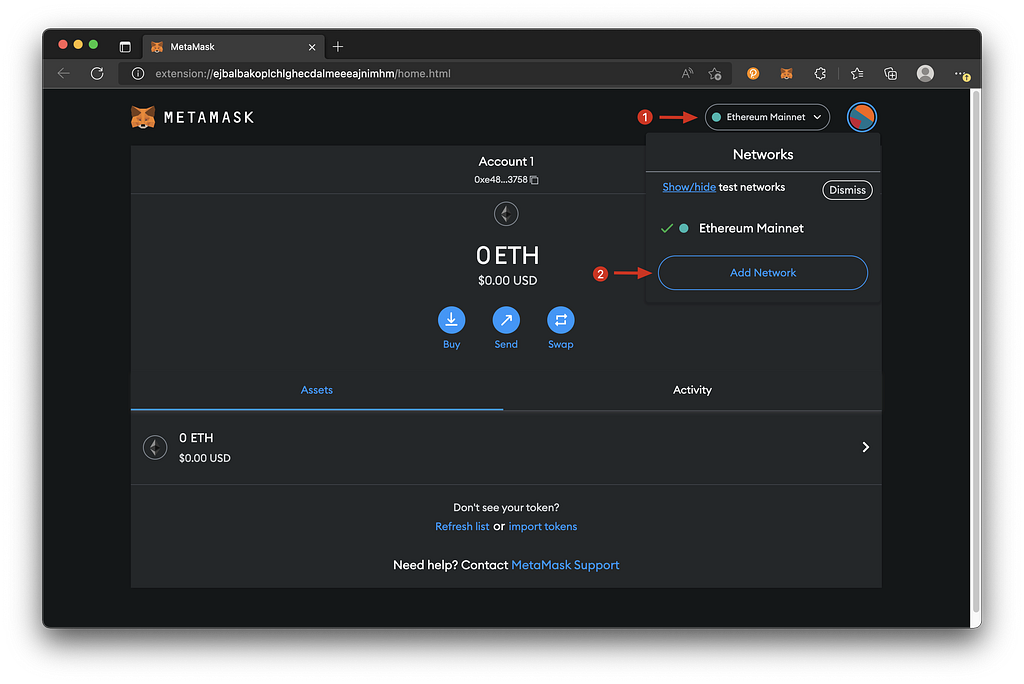Screen dimensions: 1024x684
Task: Click the page vertical scrollbar
Action: [x=976, y=353]
